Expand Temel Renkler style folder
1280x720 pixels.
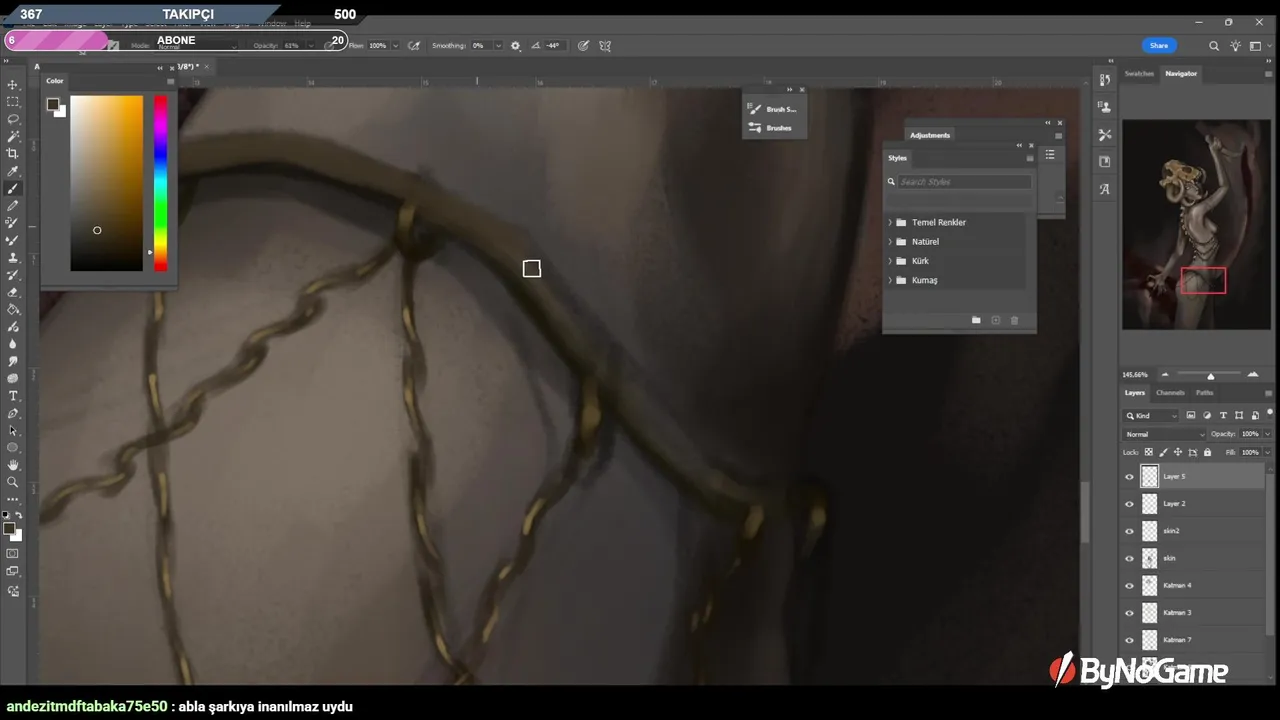pyautogui.click(x=890, y=222)
